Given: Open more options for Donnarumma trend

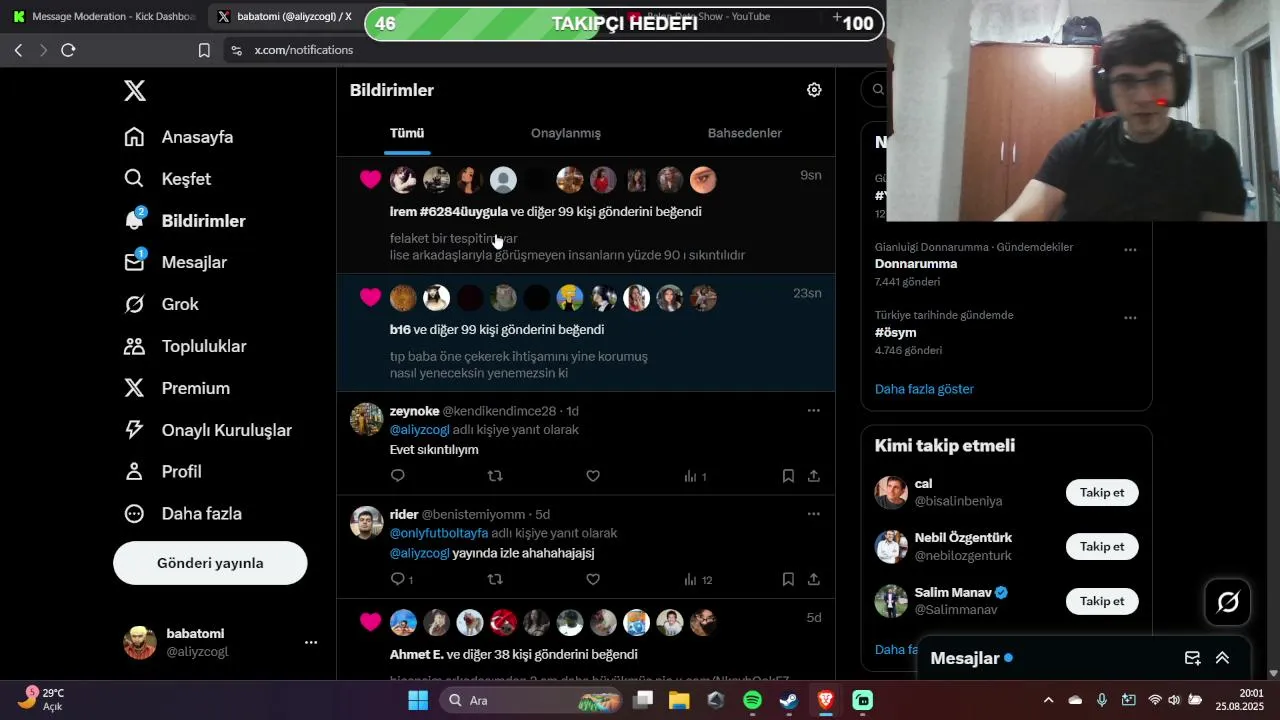Looking at the screenshot, I should tap(1130, 249).
